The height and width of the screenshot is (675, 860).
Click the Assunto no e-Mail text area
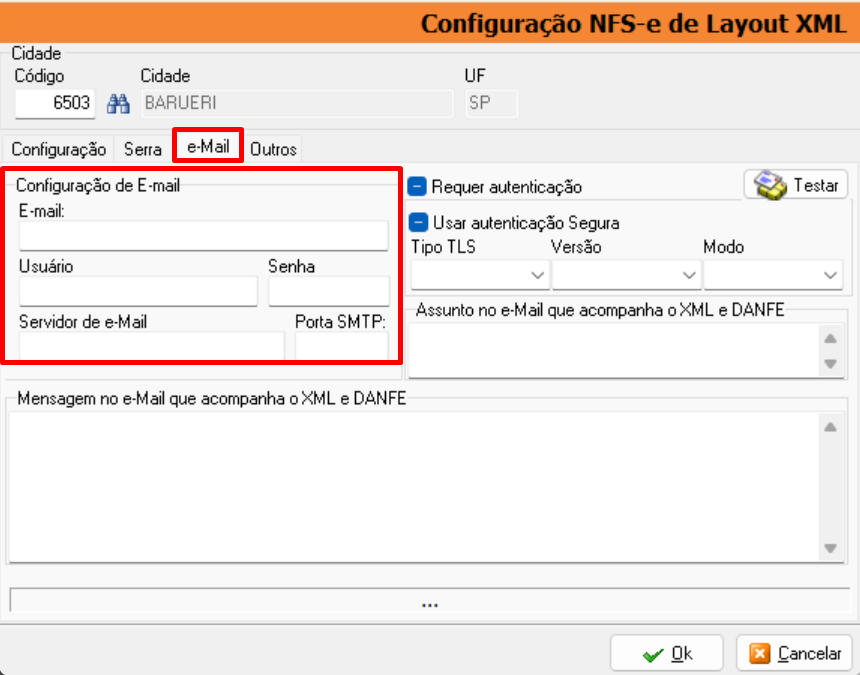(x=614, y=350)
